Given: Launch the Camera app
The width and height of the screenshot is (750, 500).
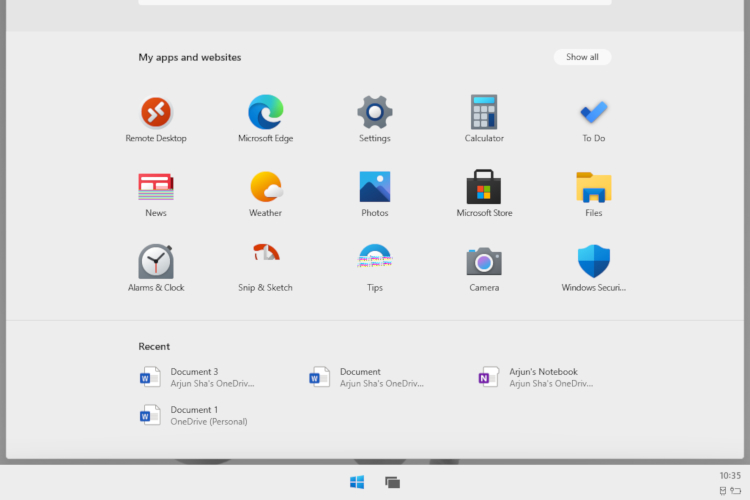Looking at the screenshot, I should coord(484,269).
